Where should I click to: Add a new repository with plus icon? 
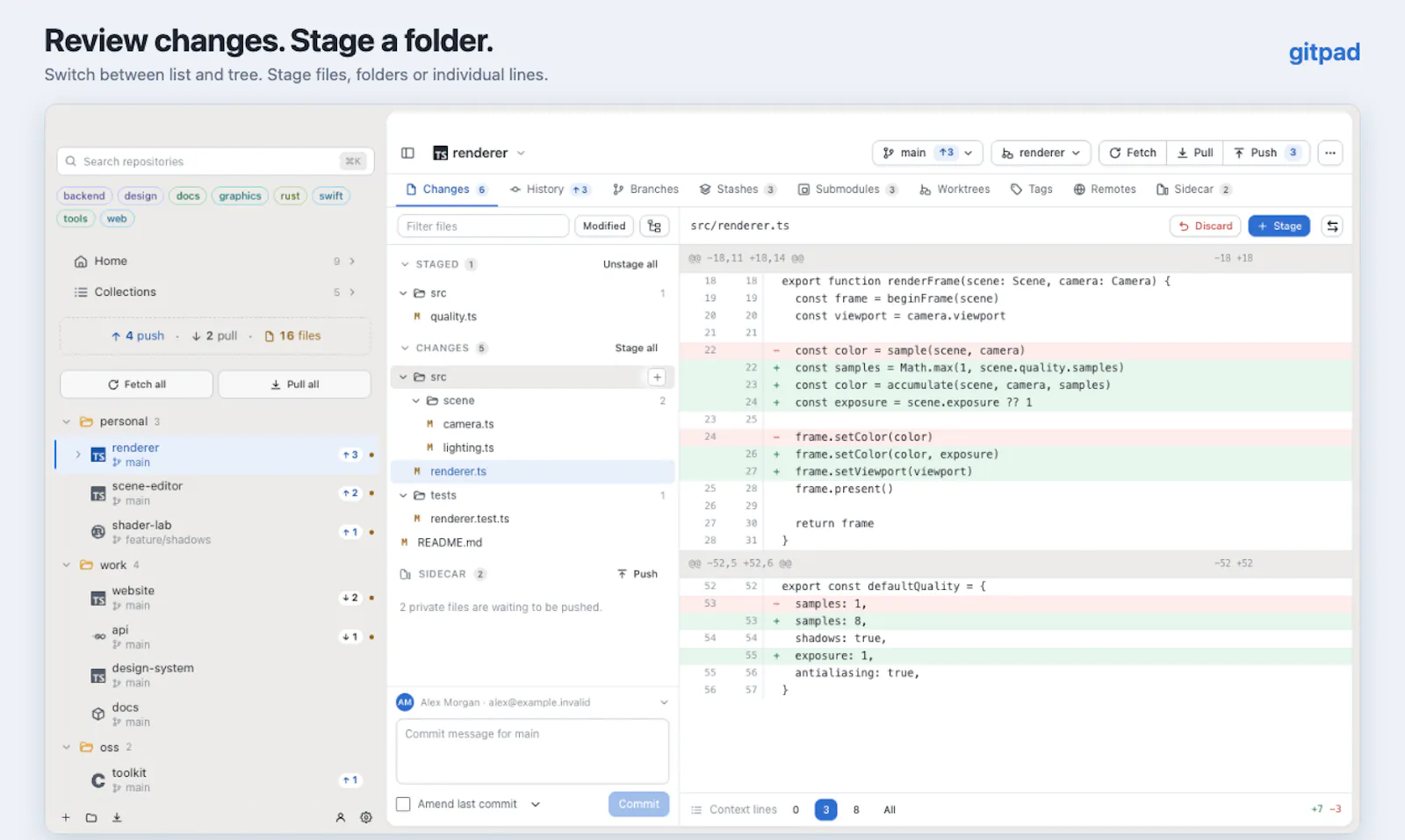click(66, 818)
